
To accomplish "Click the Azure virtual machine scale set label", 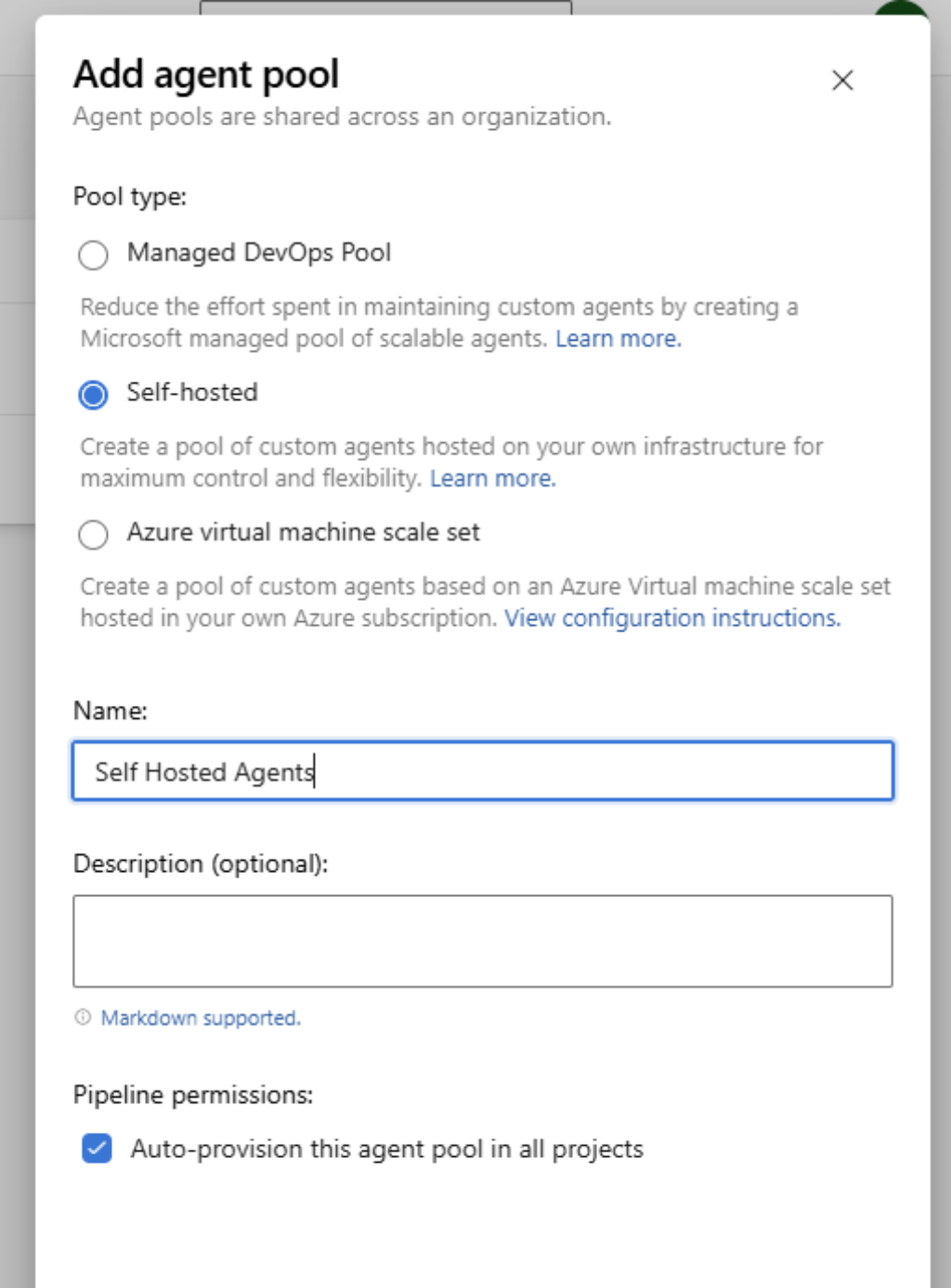I will pos(304,533).
